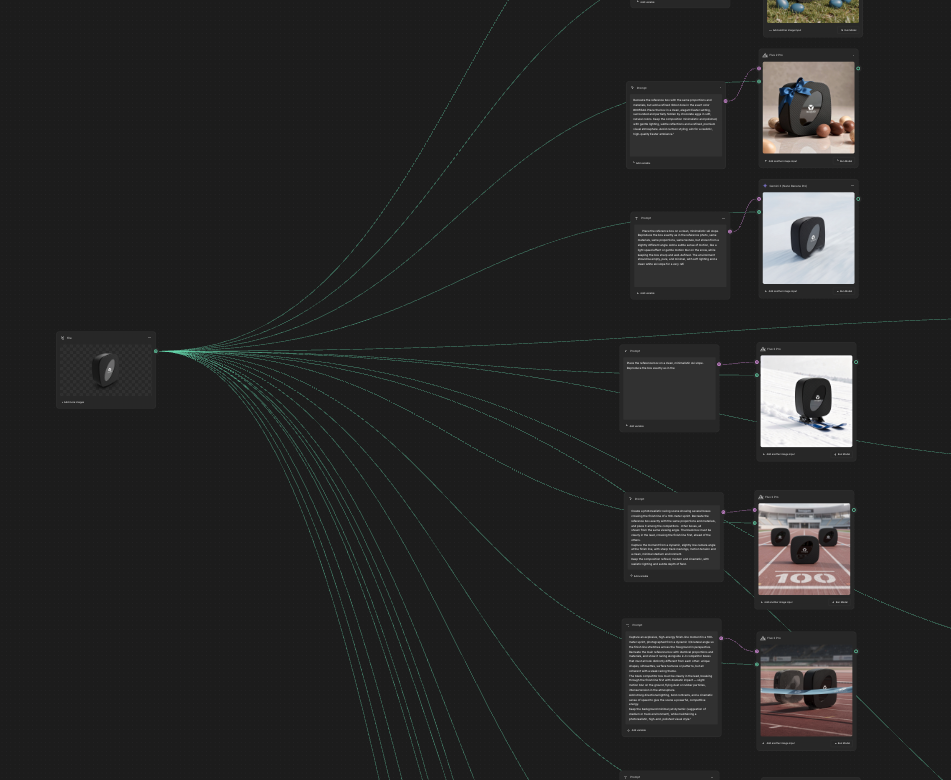Image resolution: width=951 pixels, height=780 pixels.
Task: Click purple prompt input port on ribbon box node
Action: click(x=759, y=69)
